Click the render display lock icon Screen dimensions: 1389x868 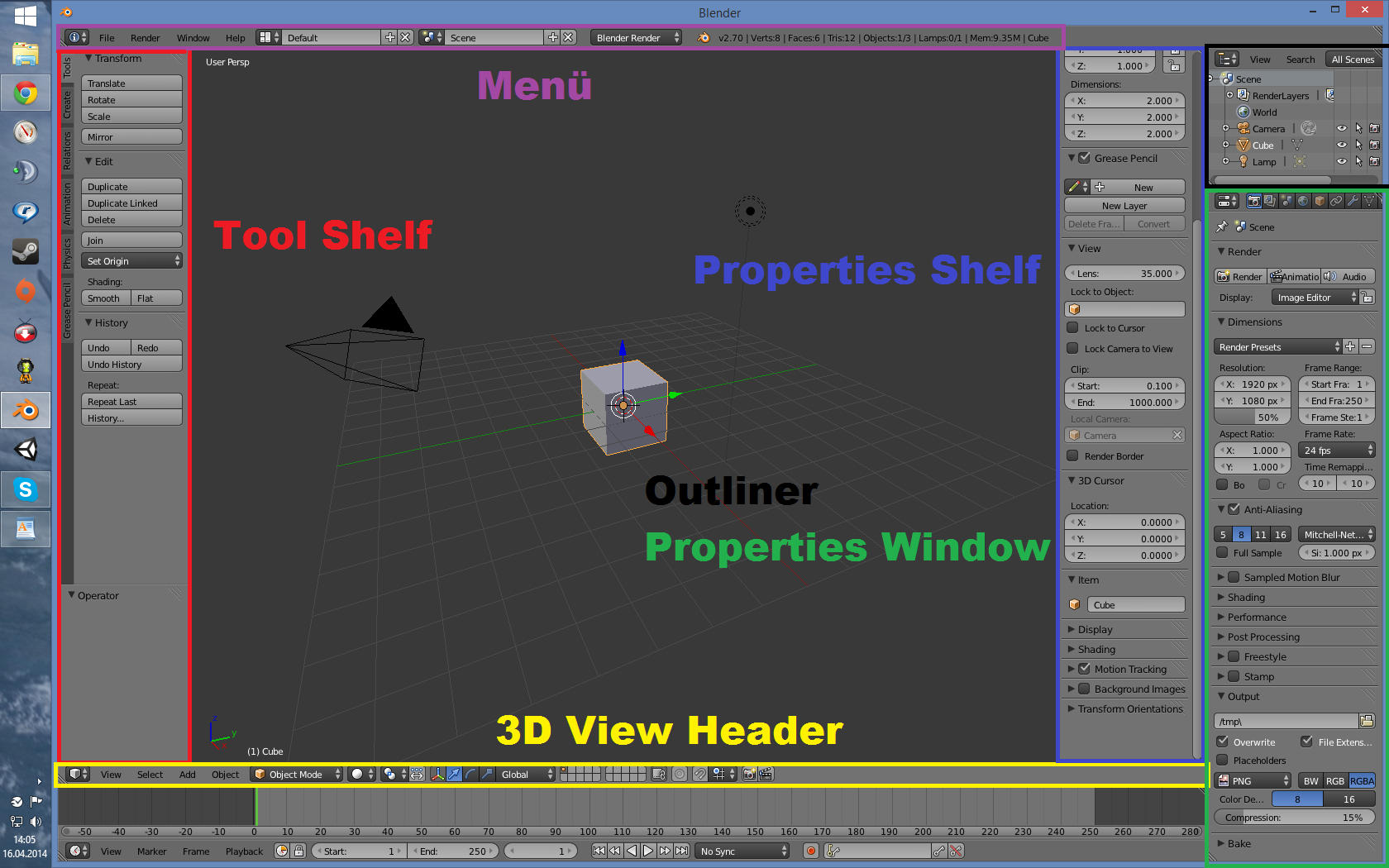[1368, 298]
